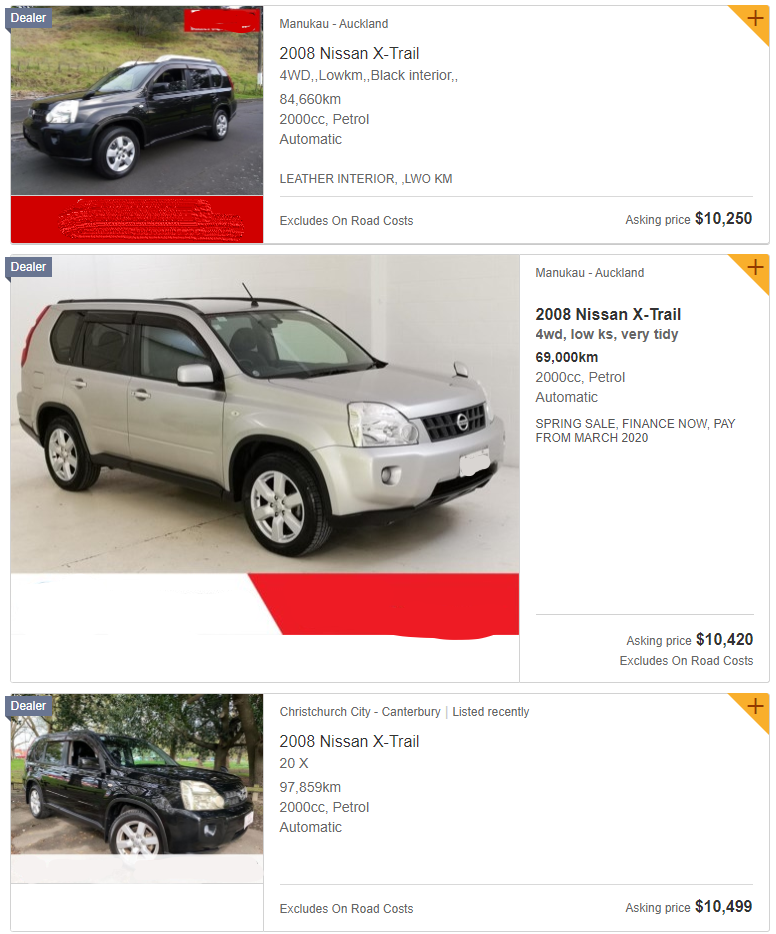Click 'LEATHER INTERIOR, LWO KM' description
This screenshot has height=934, width=776.
coord(366,179)
